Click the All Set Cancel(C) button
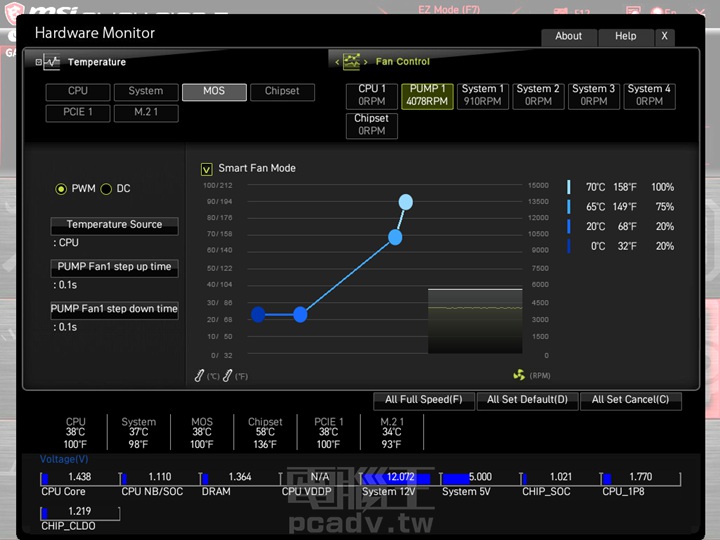This screenshot has height=540, width=720. pyautogui.click(x=630, y=400)
